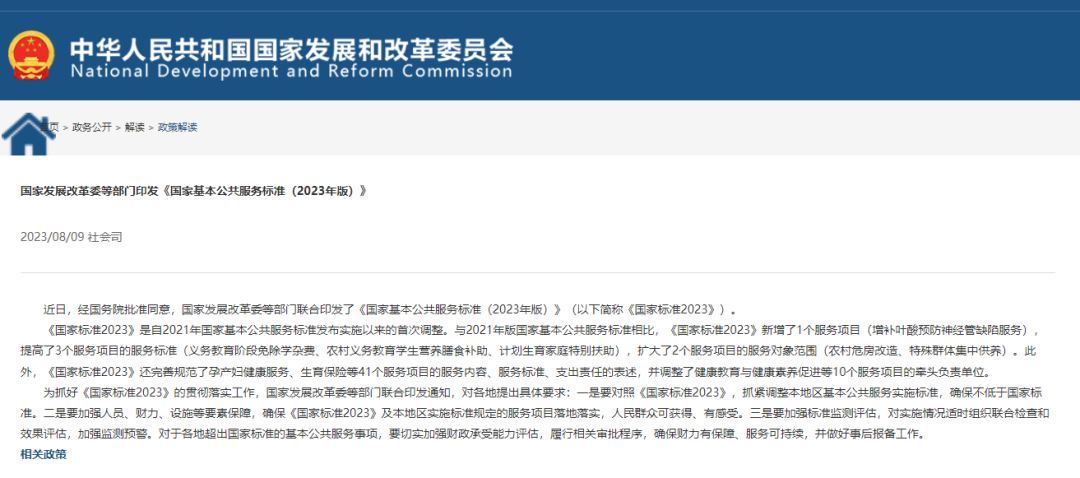Image resolution: width=1080 pixels, height=478 pixels.
Task: Click the blue home icon
Action: [28, 134]
